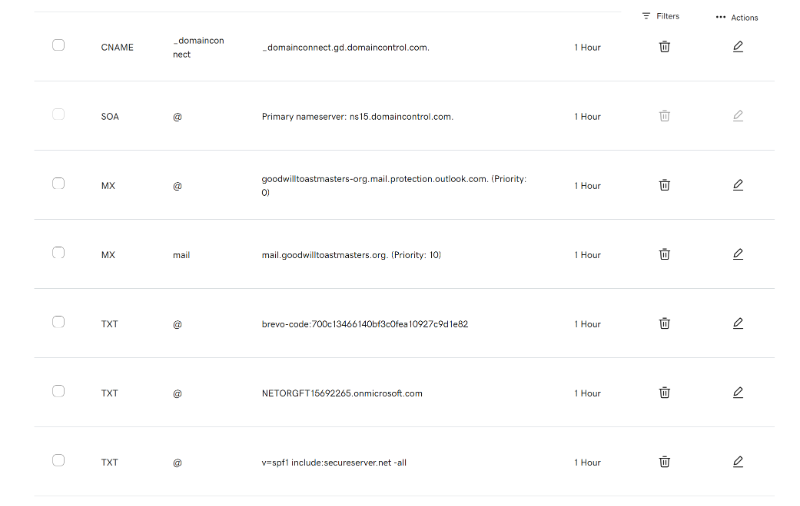Edit the CNAME _domainconnect record
The height and width of the screenshot is (506, 800).
[738, 46]
